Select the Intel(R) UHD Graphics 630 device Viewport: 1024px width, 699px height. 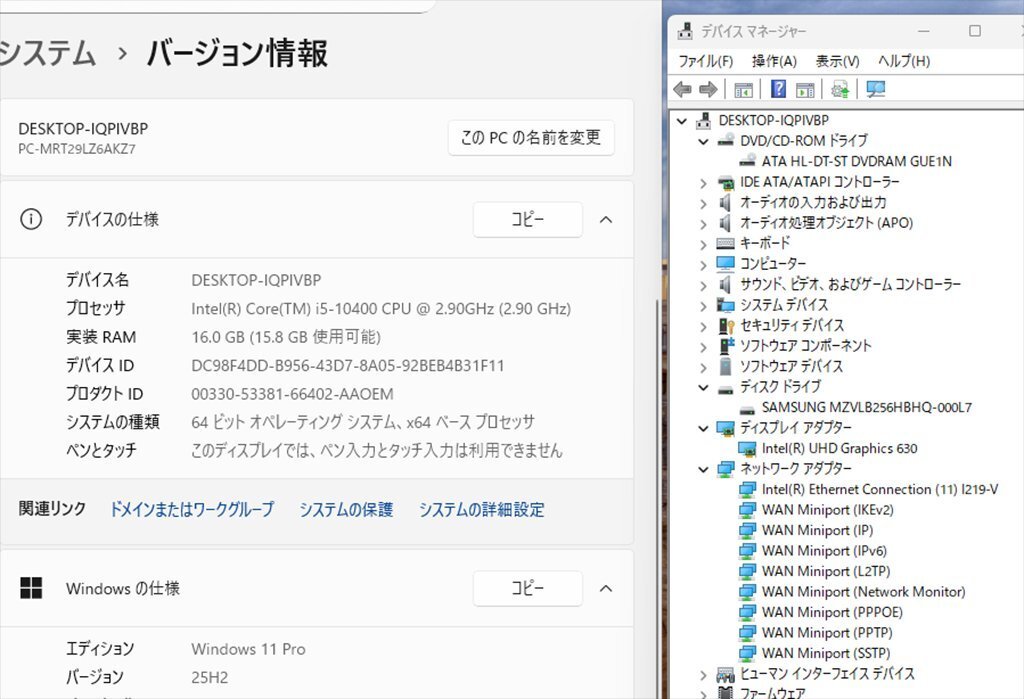pyautogui.click(x=838, y=448)
